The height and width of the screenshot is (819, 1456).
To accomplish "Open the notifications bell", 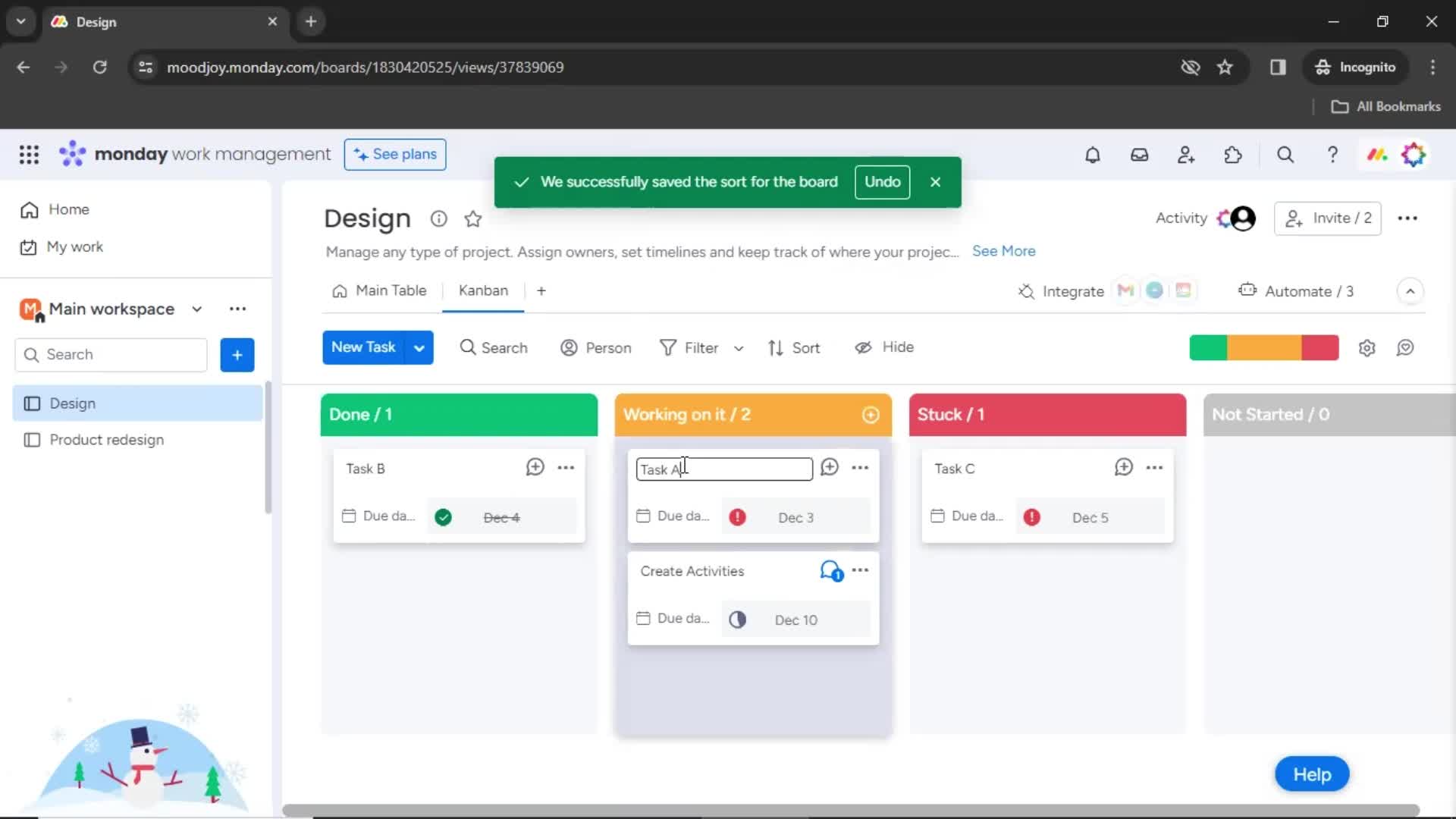I will click(1092, 155).
